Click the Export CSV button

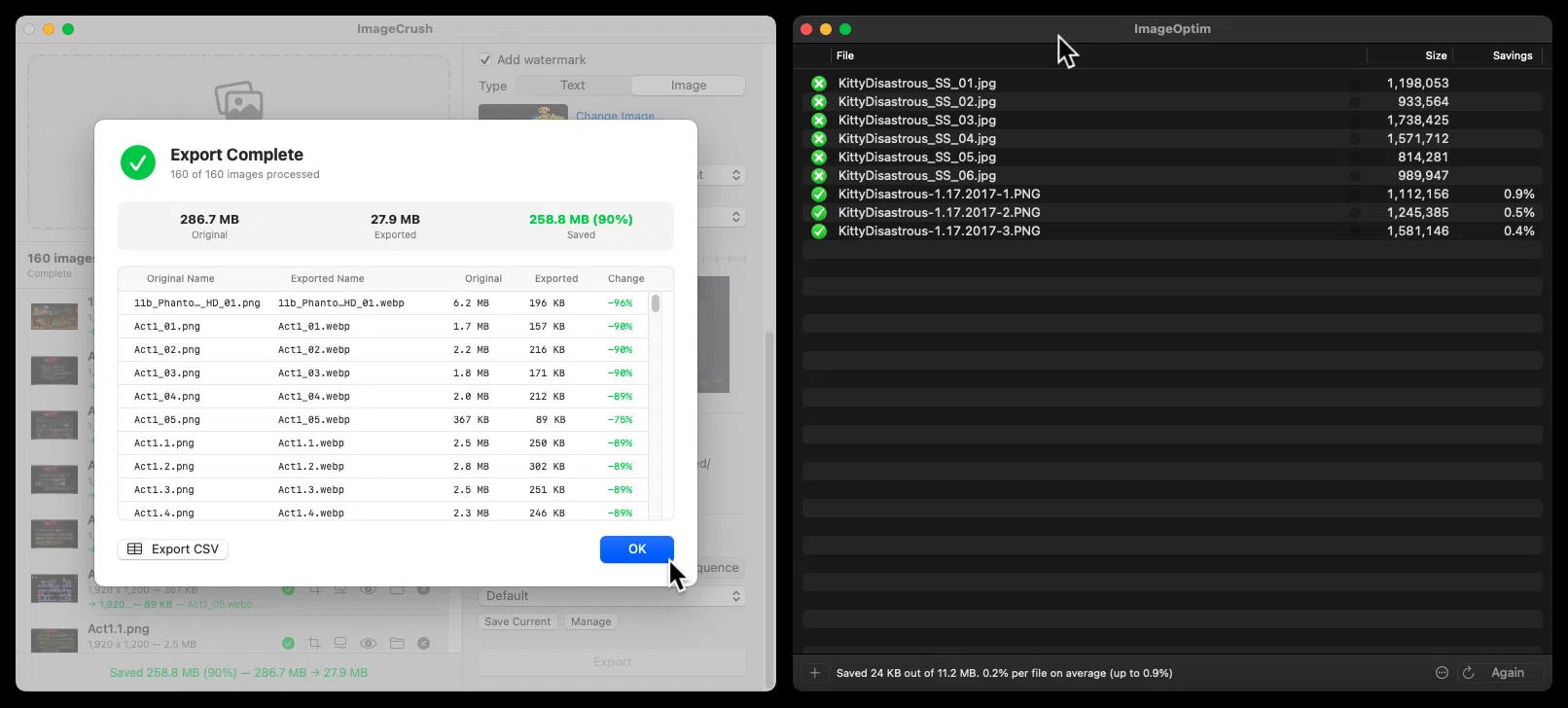(x=173, y=549)
